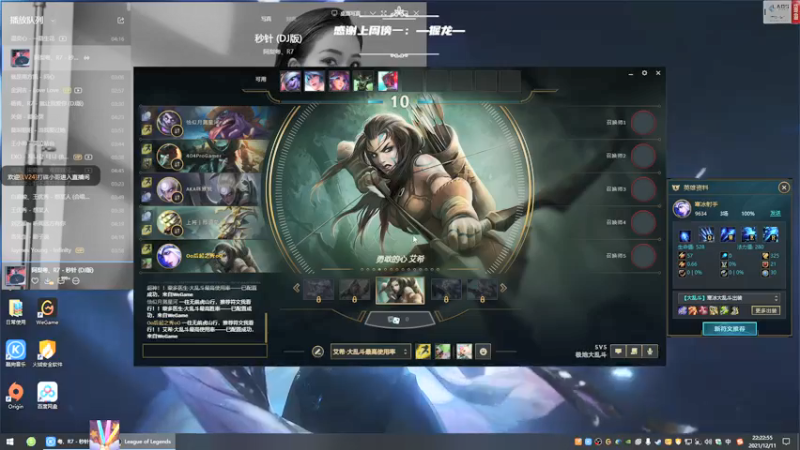
Task: Click the 发送 link in hero panel
Action: [775, 213]
